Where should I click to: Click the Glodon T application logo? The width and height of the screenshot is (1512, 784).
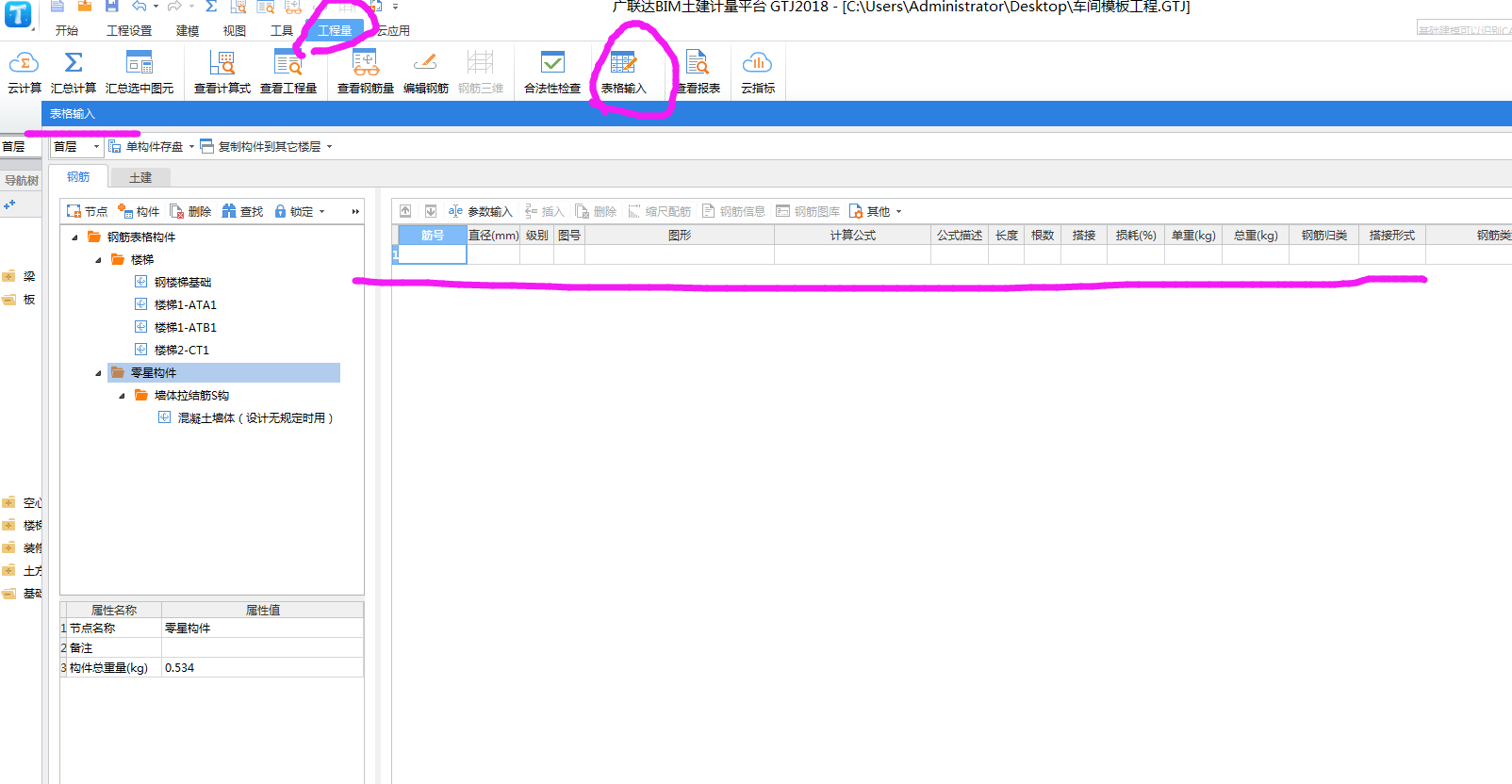click(x=18, y=14)
